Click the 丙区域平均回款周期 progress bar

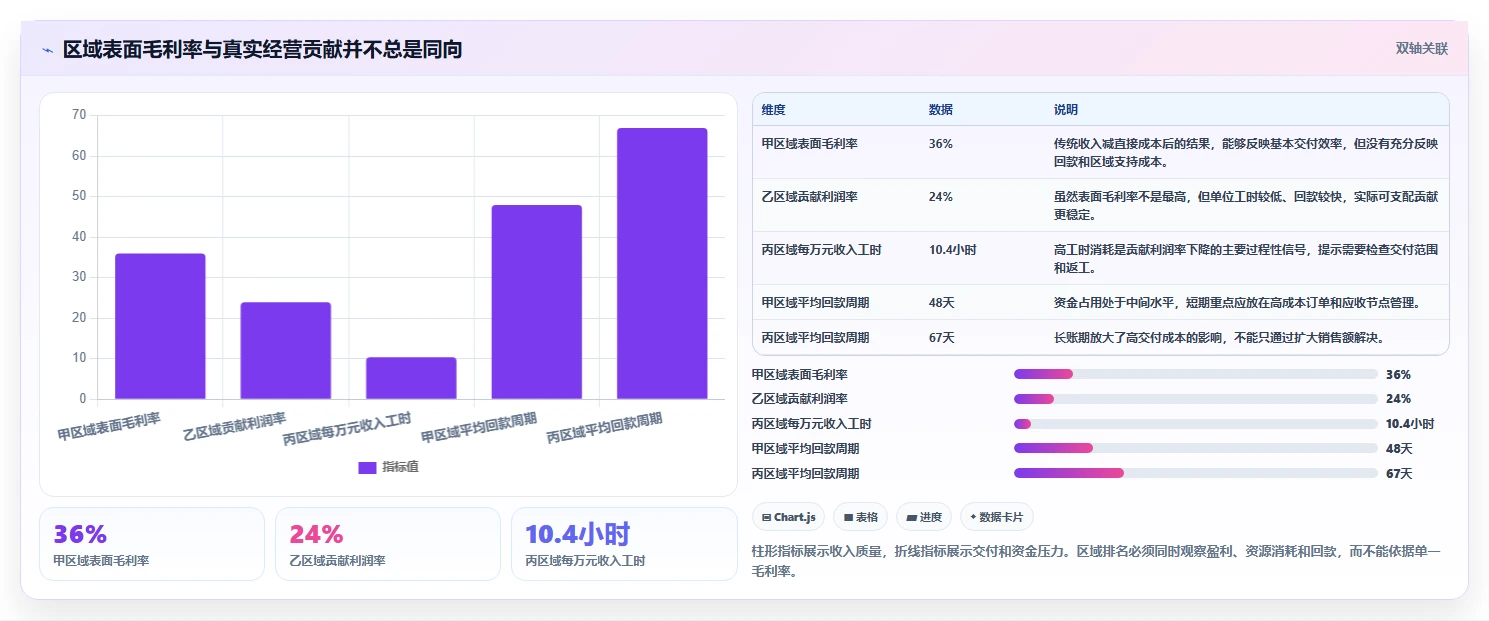(x=1196, y=473)
